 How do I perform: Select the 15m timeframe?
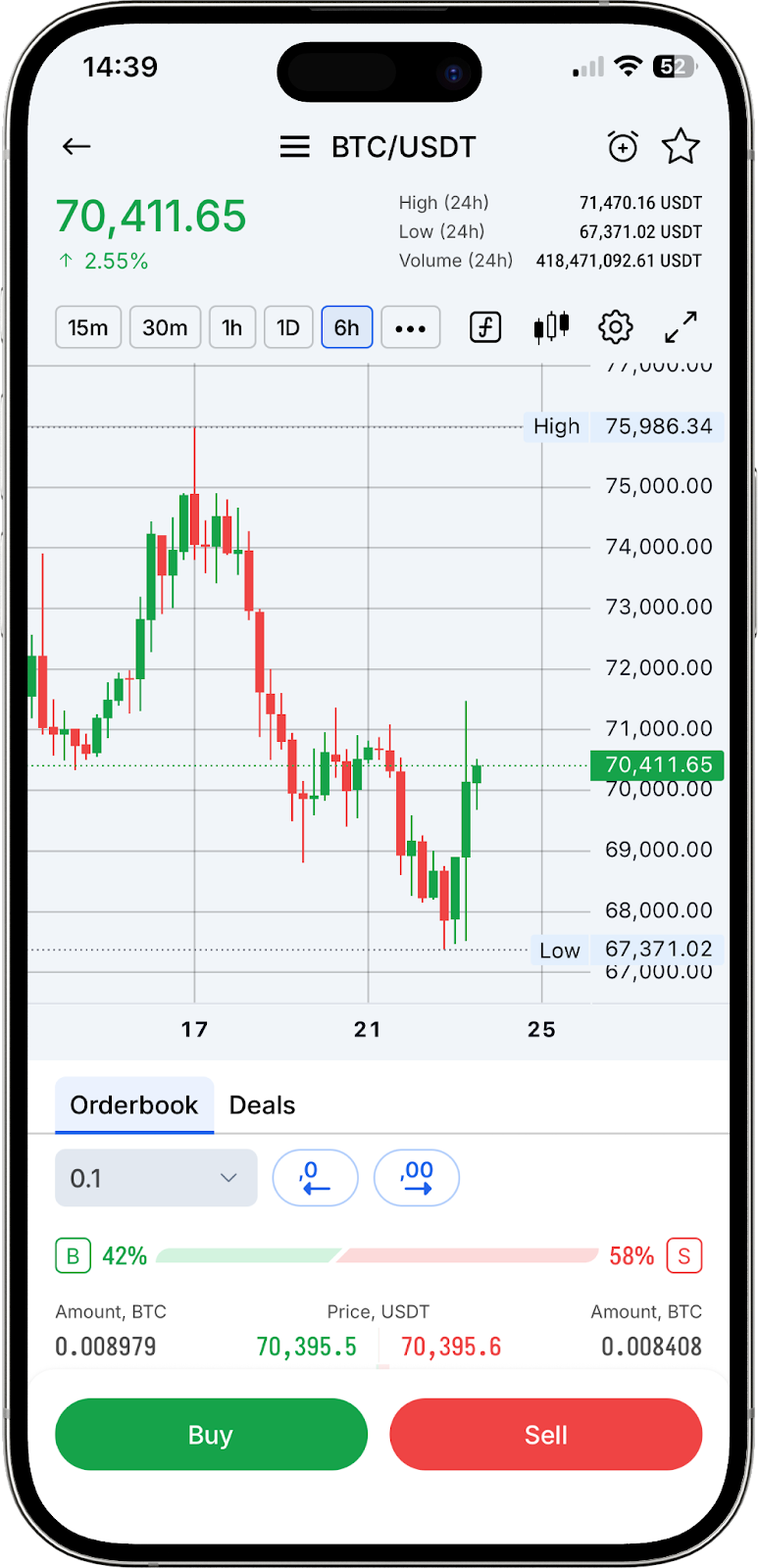pyautogui.click(x=88, y=327)
